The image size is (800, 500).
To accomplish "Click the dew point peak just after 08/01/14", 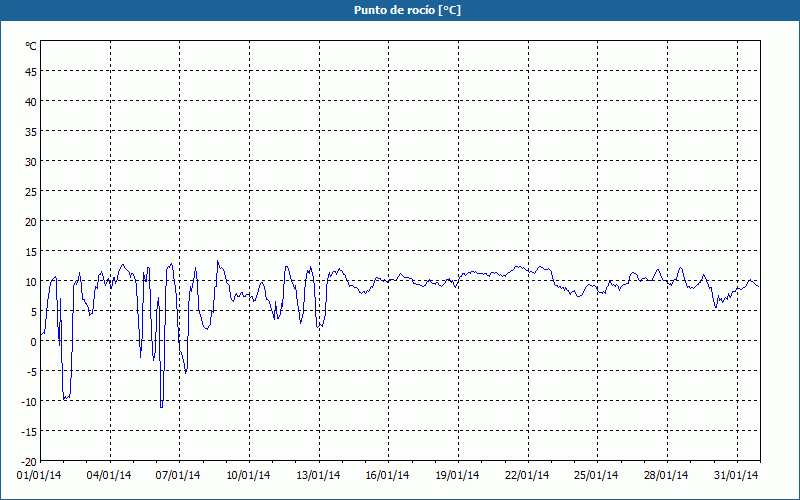I will [x=217, y=261].
